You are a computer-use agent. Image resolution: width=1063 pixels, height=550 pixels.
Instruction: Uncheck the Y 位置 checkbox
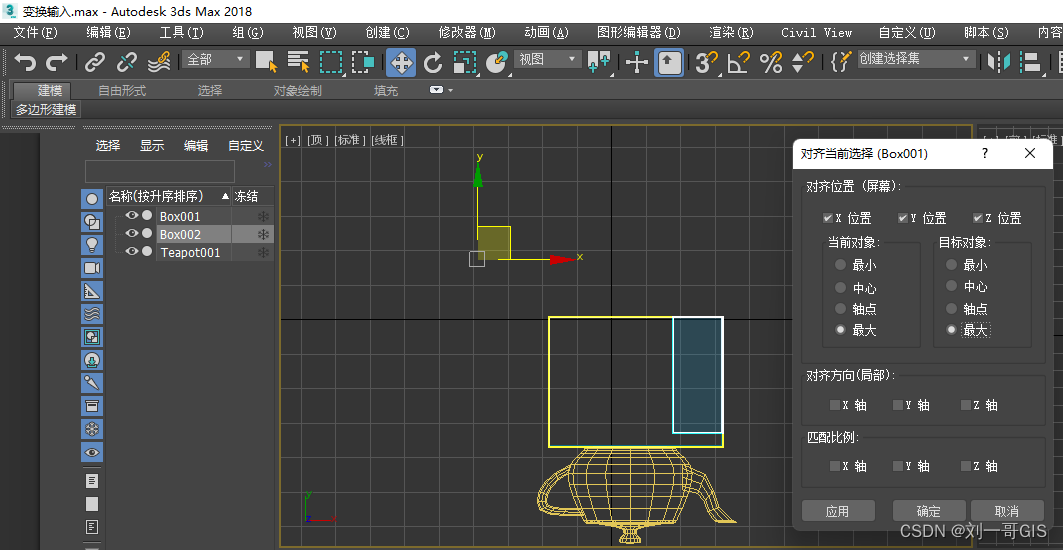pyautogui.click(x=903, y=218)
